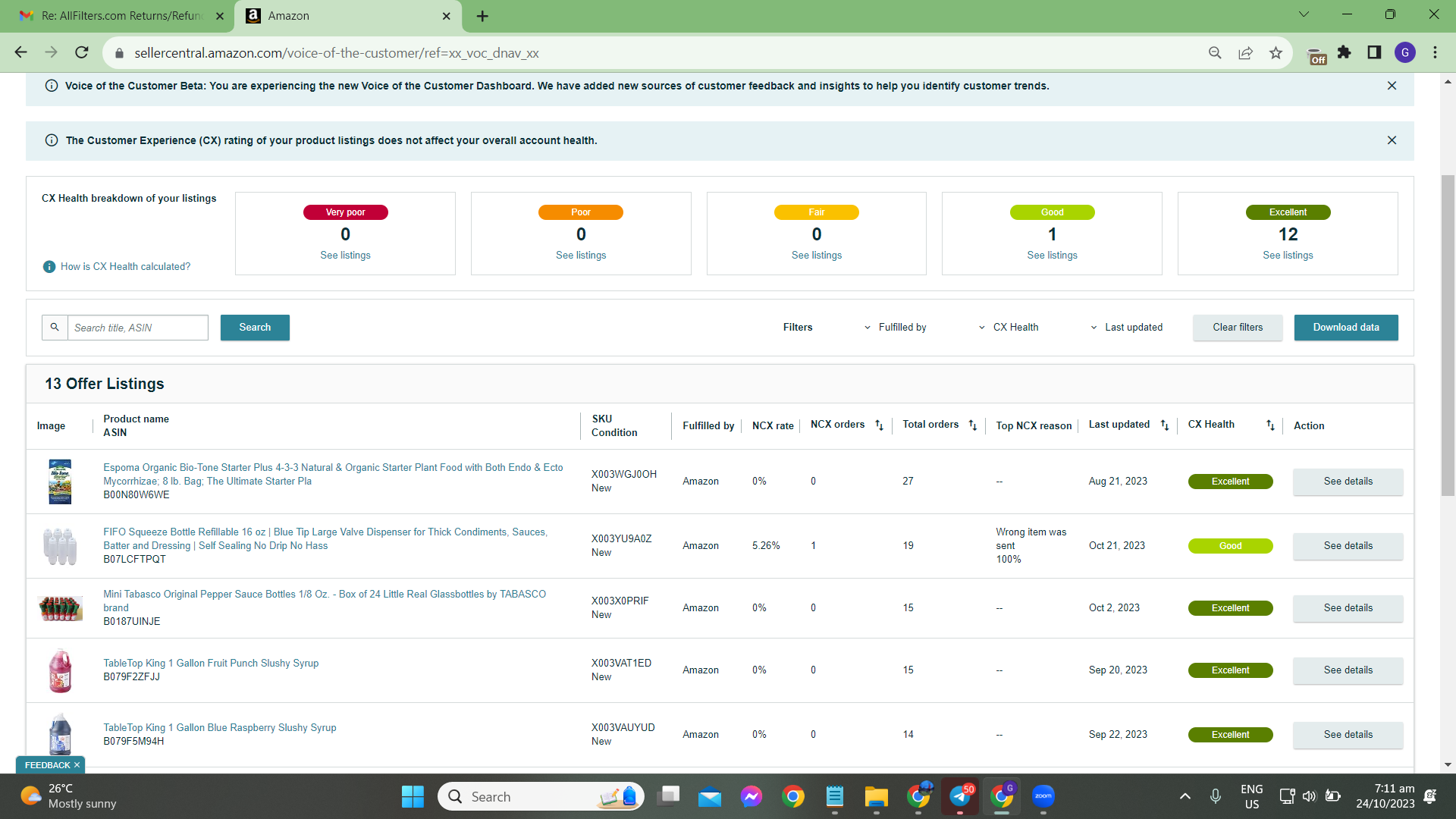Click the Windows taskbar Search box

click(x=541, y=796)
